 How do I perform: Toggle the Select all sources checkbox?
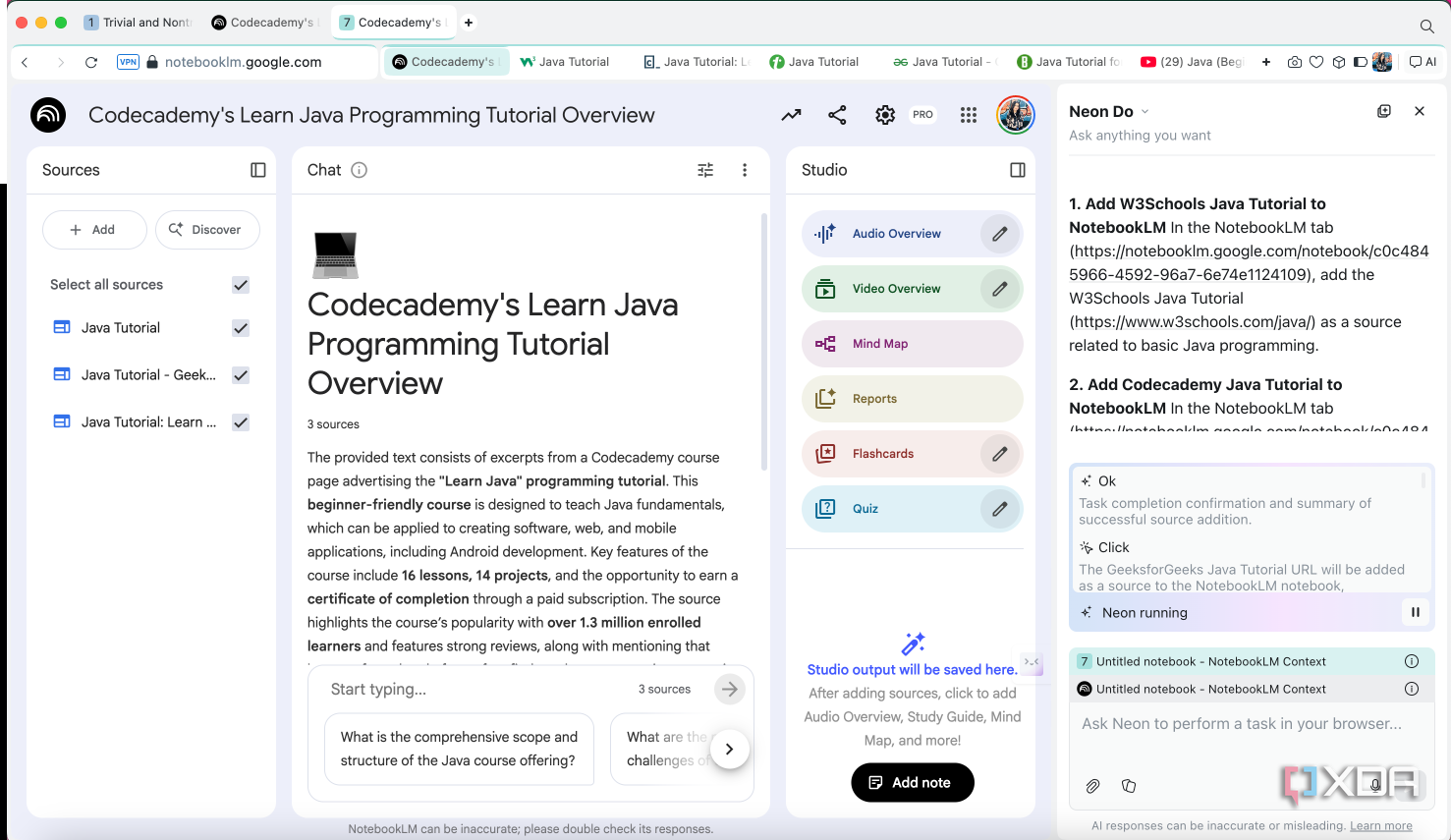[x=241, y=285]
